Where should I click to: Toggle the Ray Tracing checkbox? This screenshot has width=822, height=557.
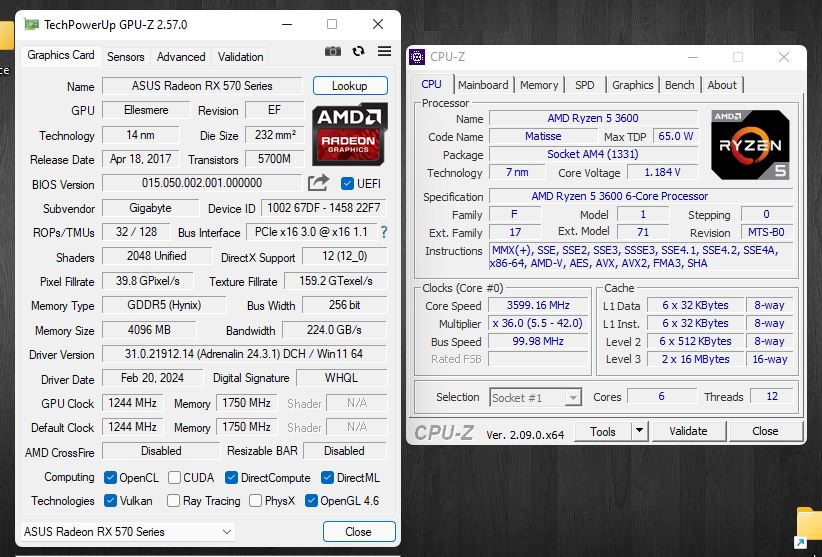click(x=173, y=500)
